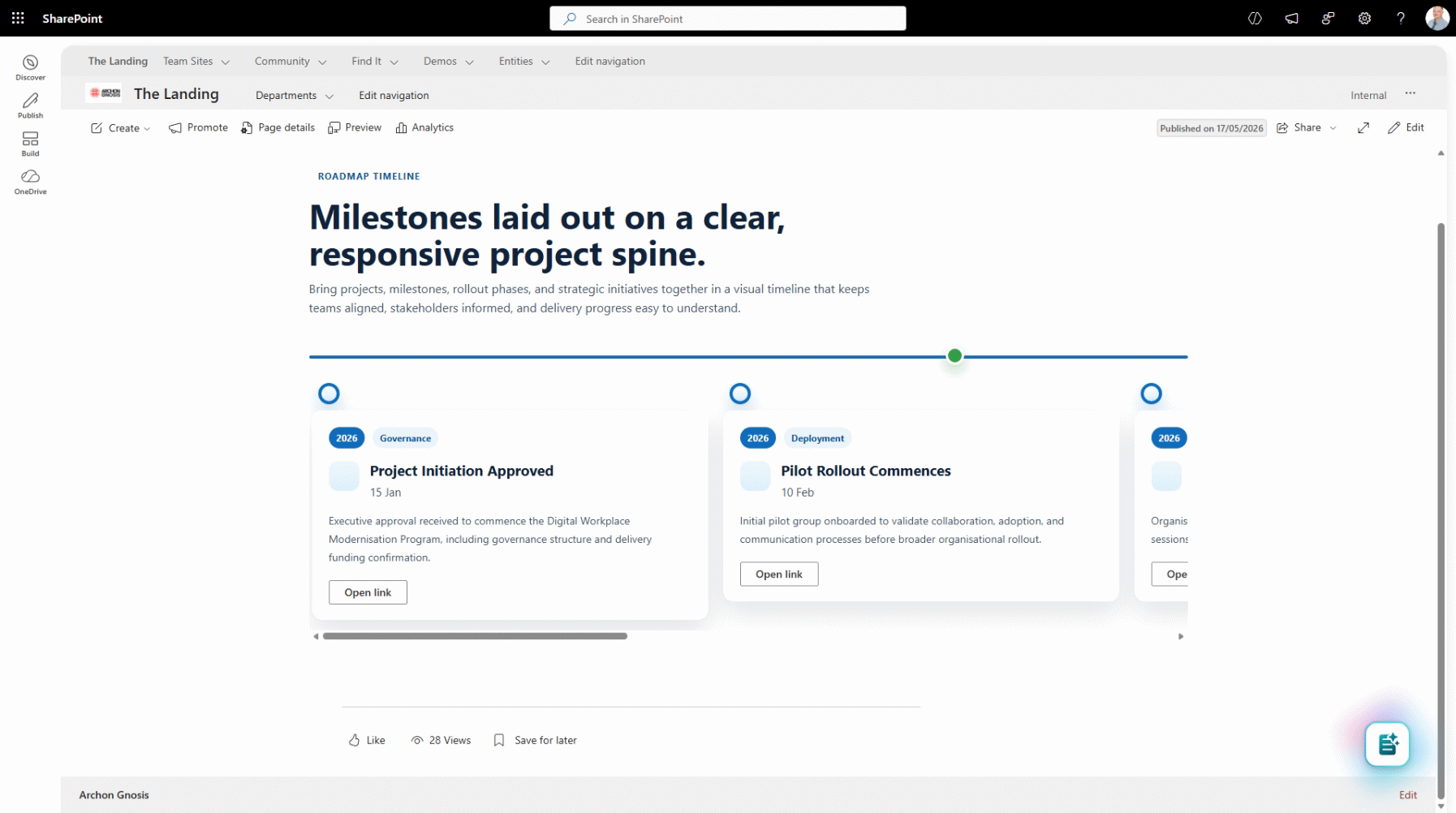Viewport: 1456px width, 813px height.
Task: Share the page
Action: click(x=1299, y=127)
